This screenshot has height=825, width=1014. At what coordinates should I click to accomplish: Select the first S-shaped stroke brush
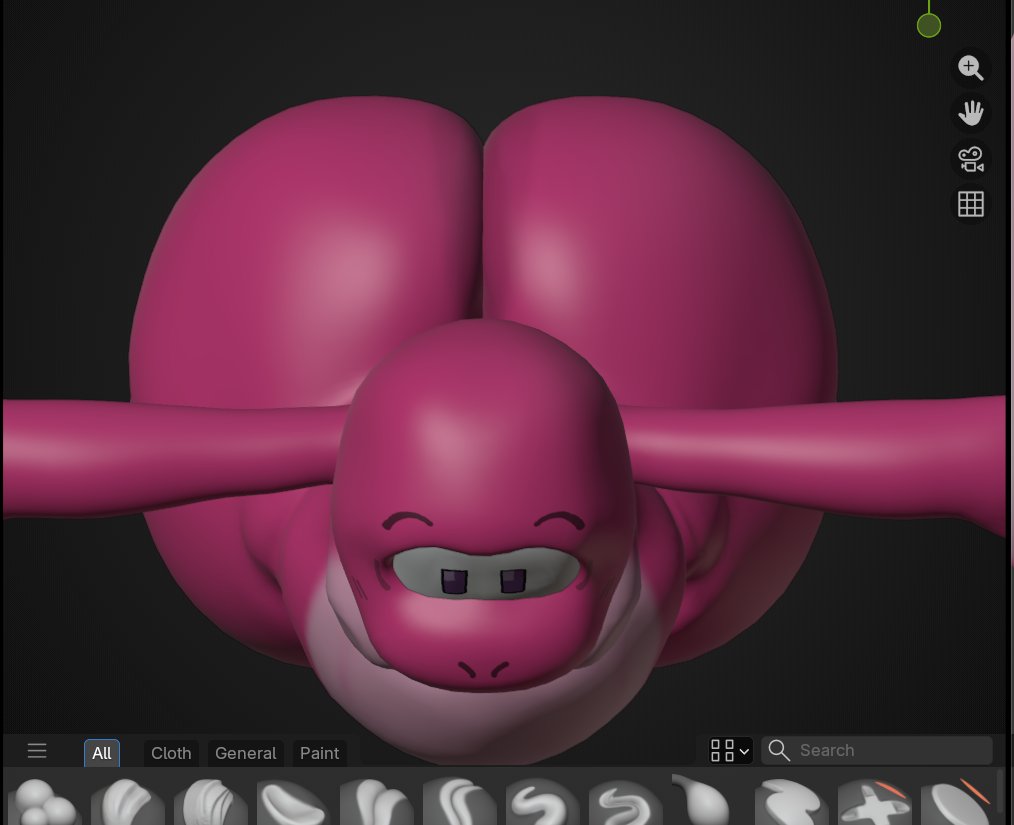(x=543, y=800)
